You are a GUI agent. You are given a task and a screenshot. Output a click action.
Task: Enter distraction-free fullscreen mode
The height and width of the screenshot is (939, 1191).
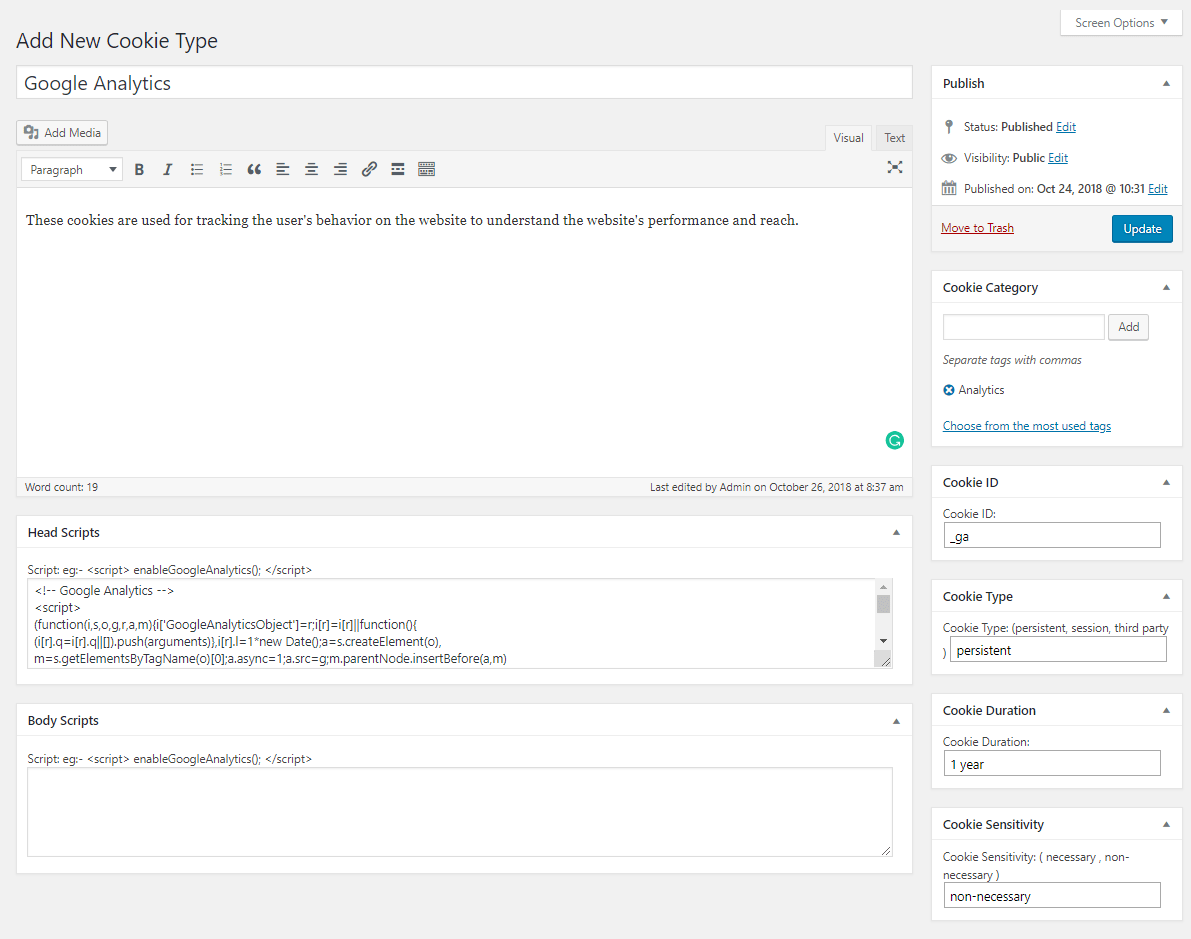point(895,168)
